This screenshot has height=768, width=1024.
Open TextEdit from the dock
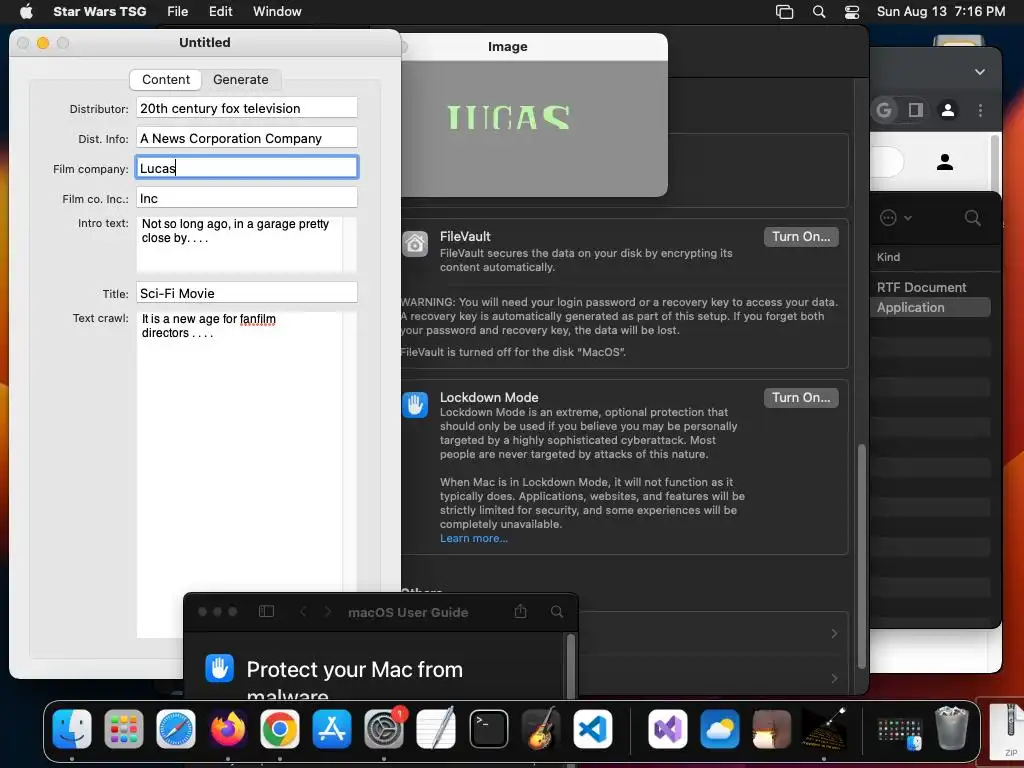(x=436, y=728)
